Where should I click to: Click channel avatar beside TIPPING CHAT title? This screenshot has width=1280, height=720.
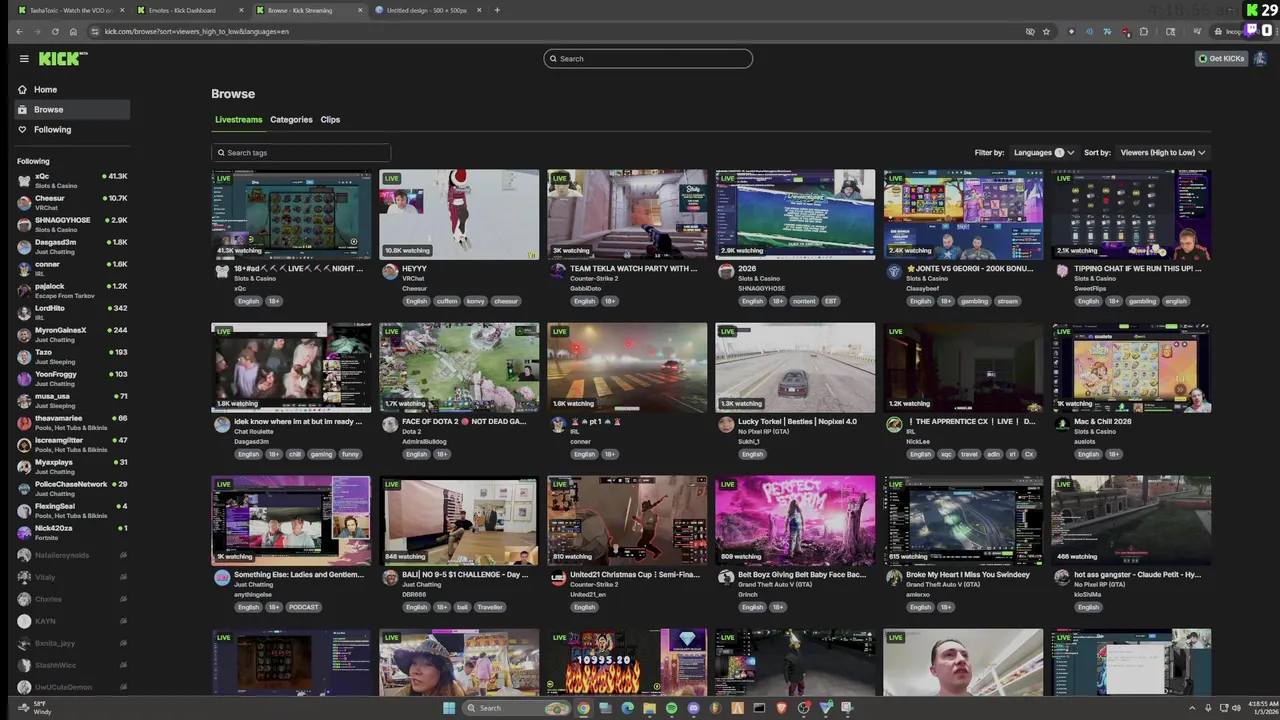point(1061,271)
